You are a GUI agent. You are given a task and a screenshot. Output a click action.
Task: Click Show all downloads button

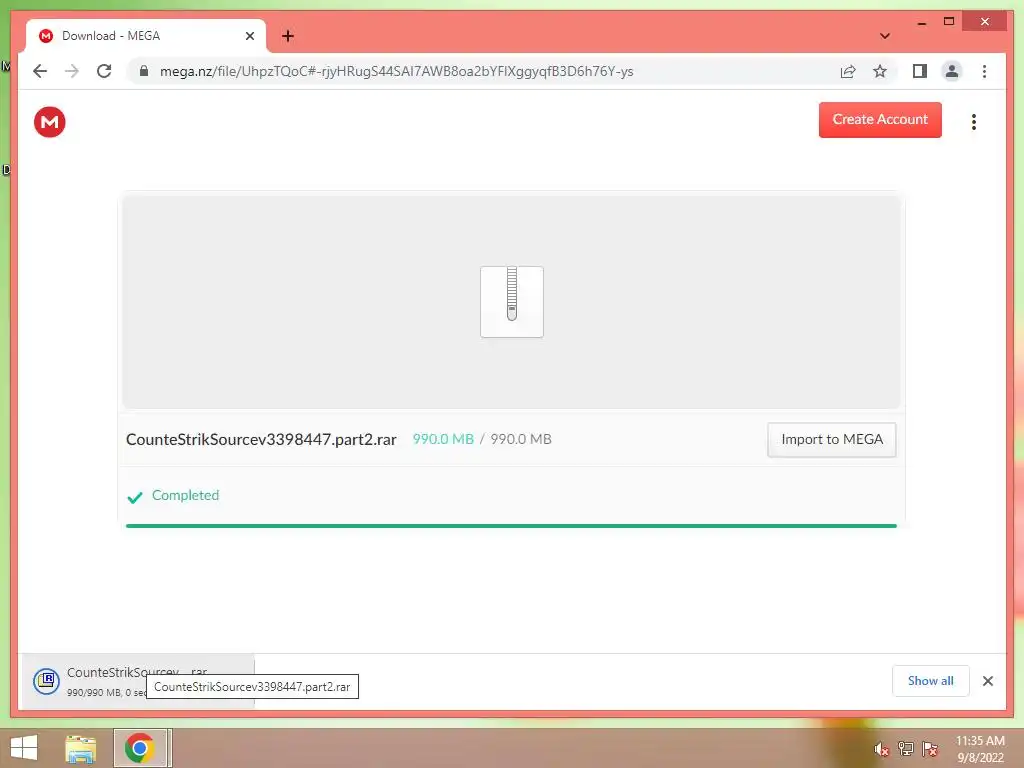[931, 681]
